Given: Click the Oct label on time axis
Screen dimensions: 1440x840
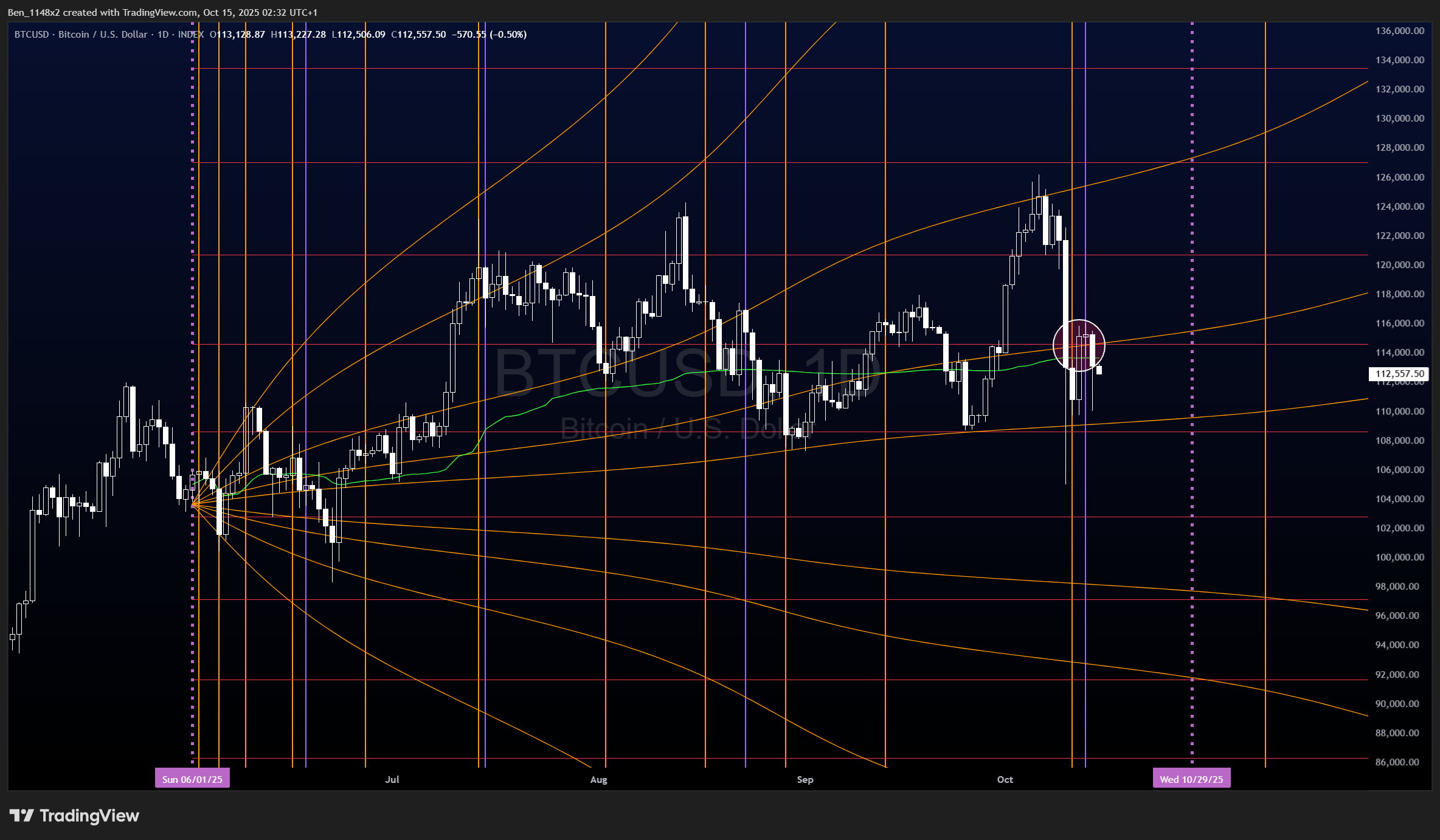Looking at the screenshot, I should click(x=1005, y=779).
